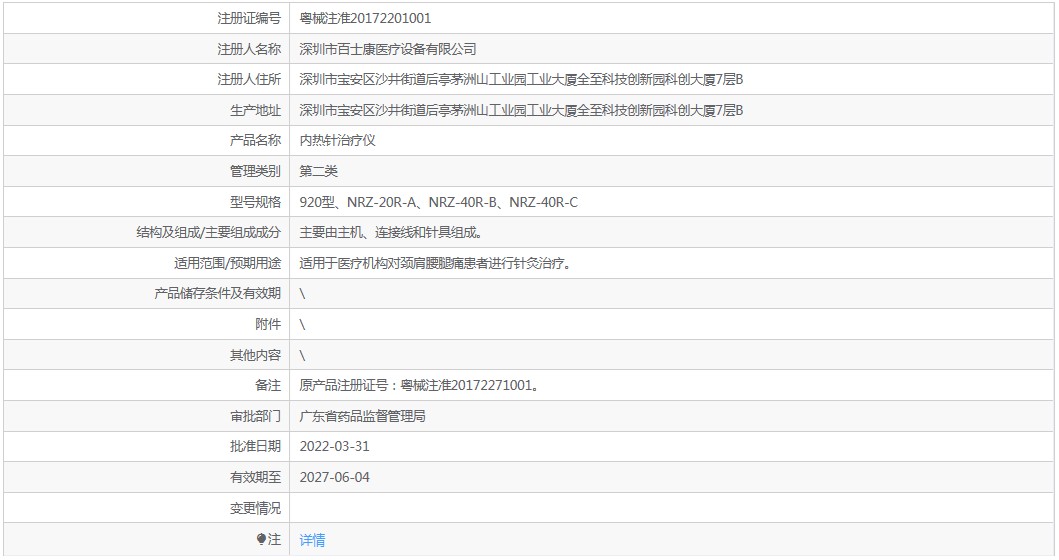Click the 结构及组成/主要组成成分 label
Viewport: 1059px width, 560px height.
(x=209, y=232)
